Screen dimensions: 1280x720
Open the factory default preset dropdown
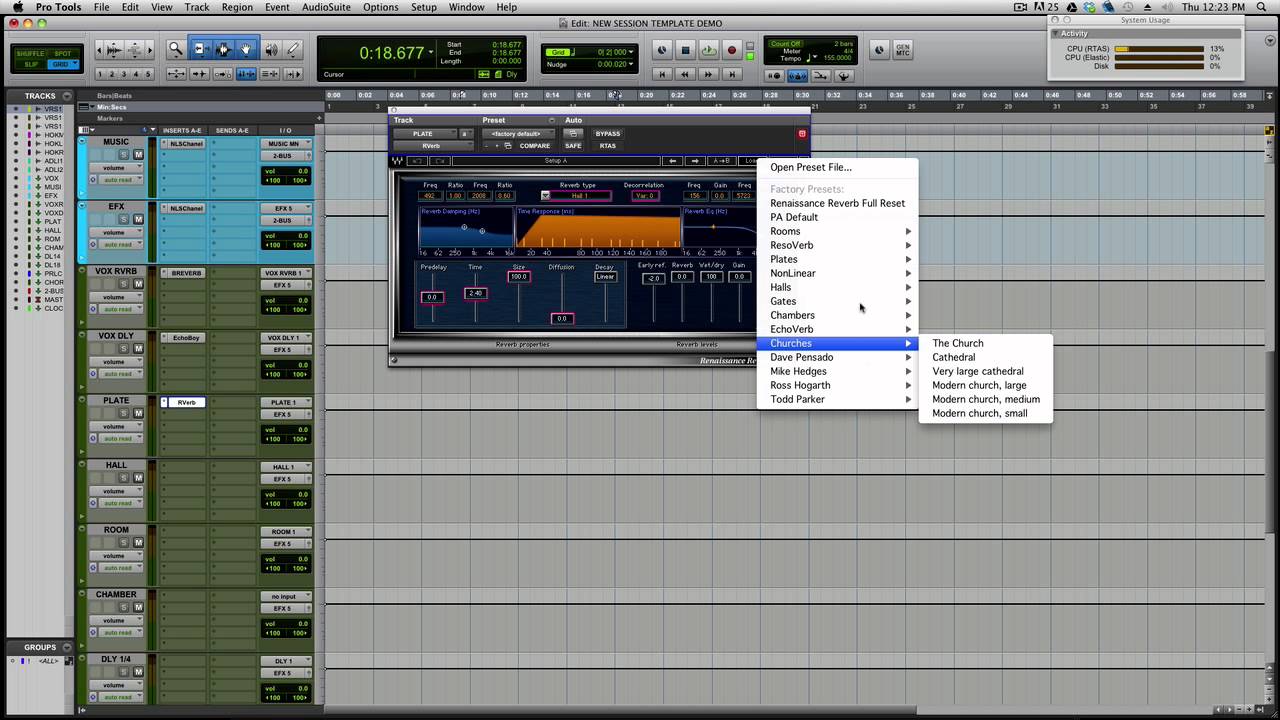(517, 133)
